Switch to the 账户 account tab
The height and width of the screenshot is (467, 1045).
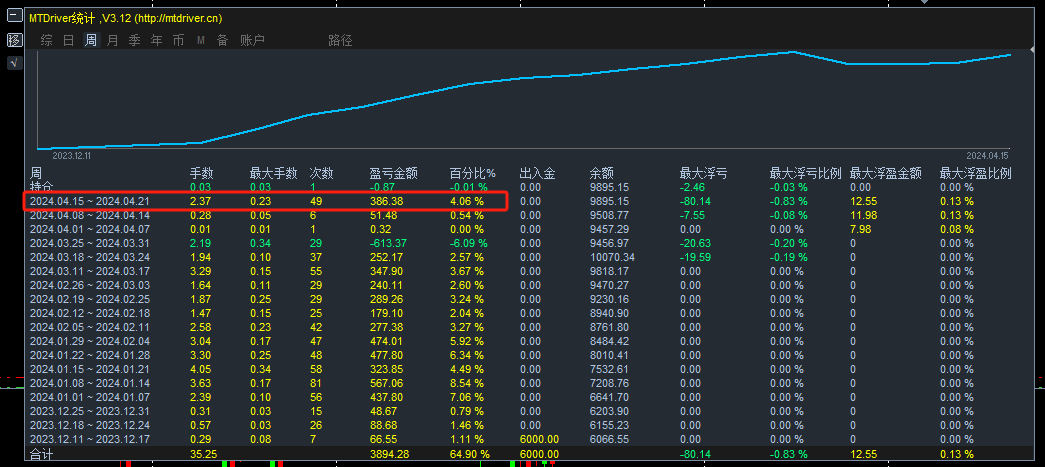click(253, 41)
